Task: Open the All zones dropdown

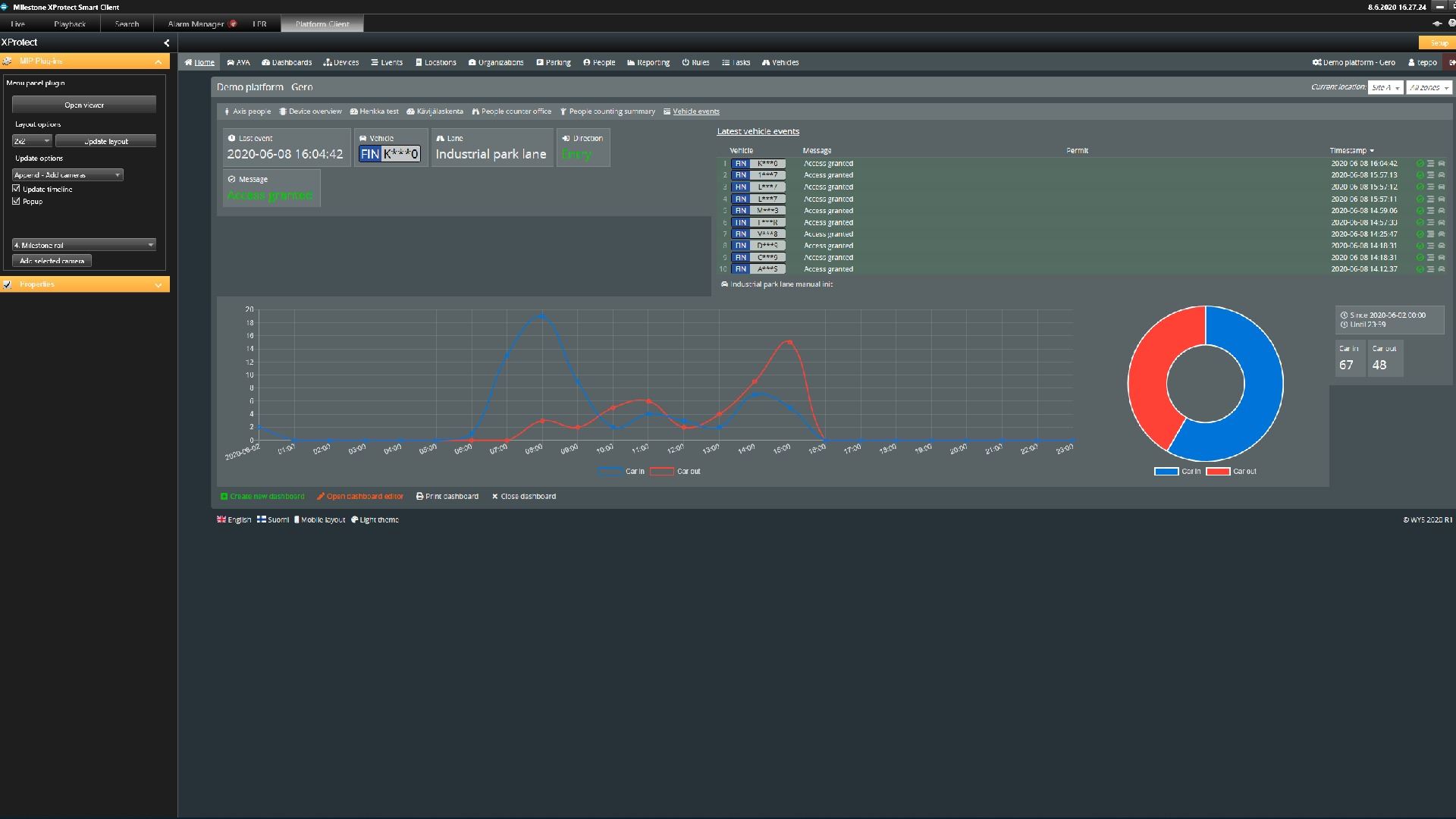Action: 1429,88
